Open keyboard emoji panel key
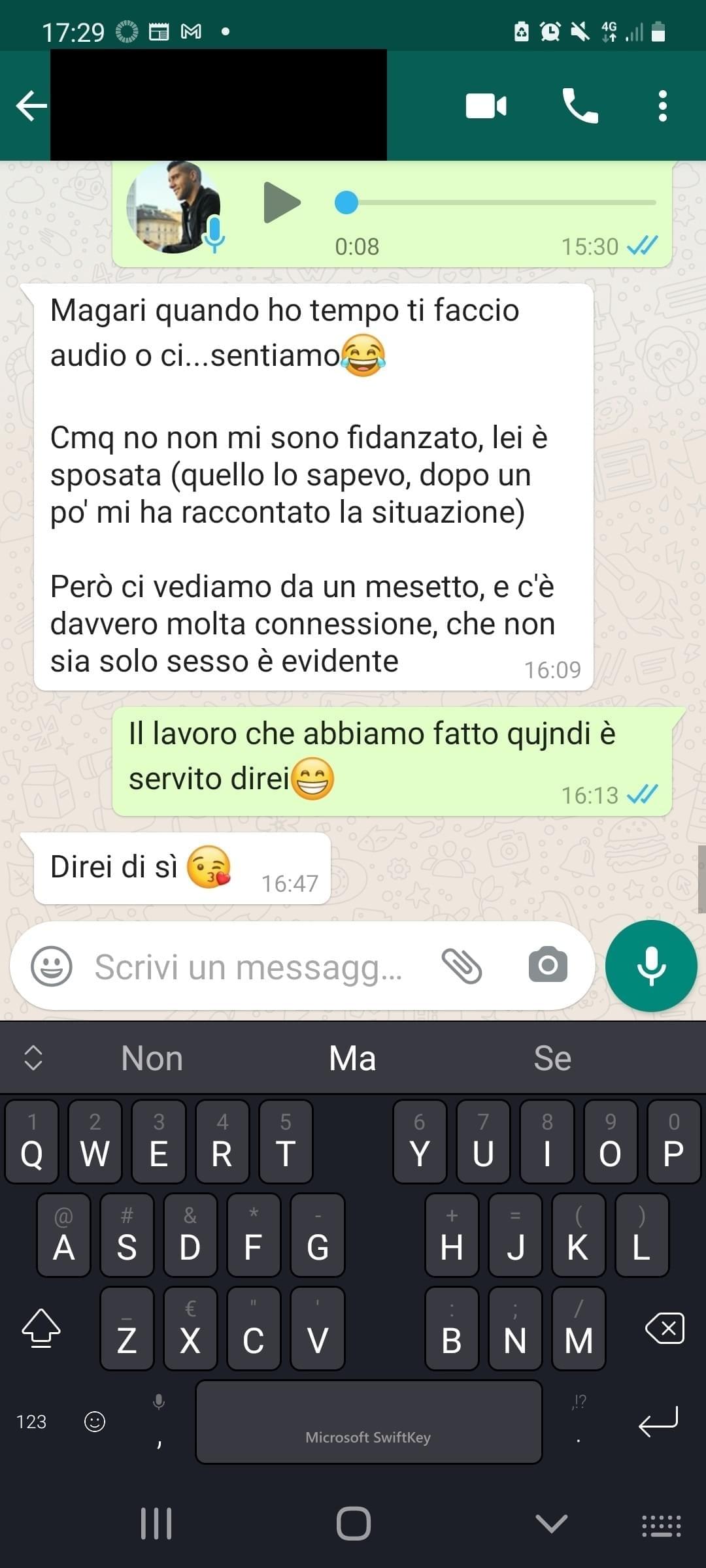The height and width of the screenshot is (1568, 706). [95, 1421]
